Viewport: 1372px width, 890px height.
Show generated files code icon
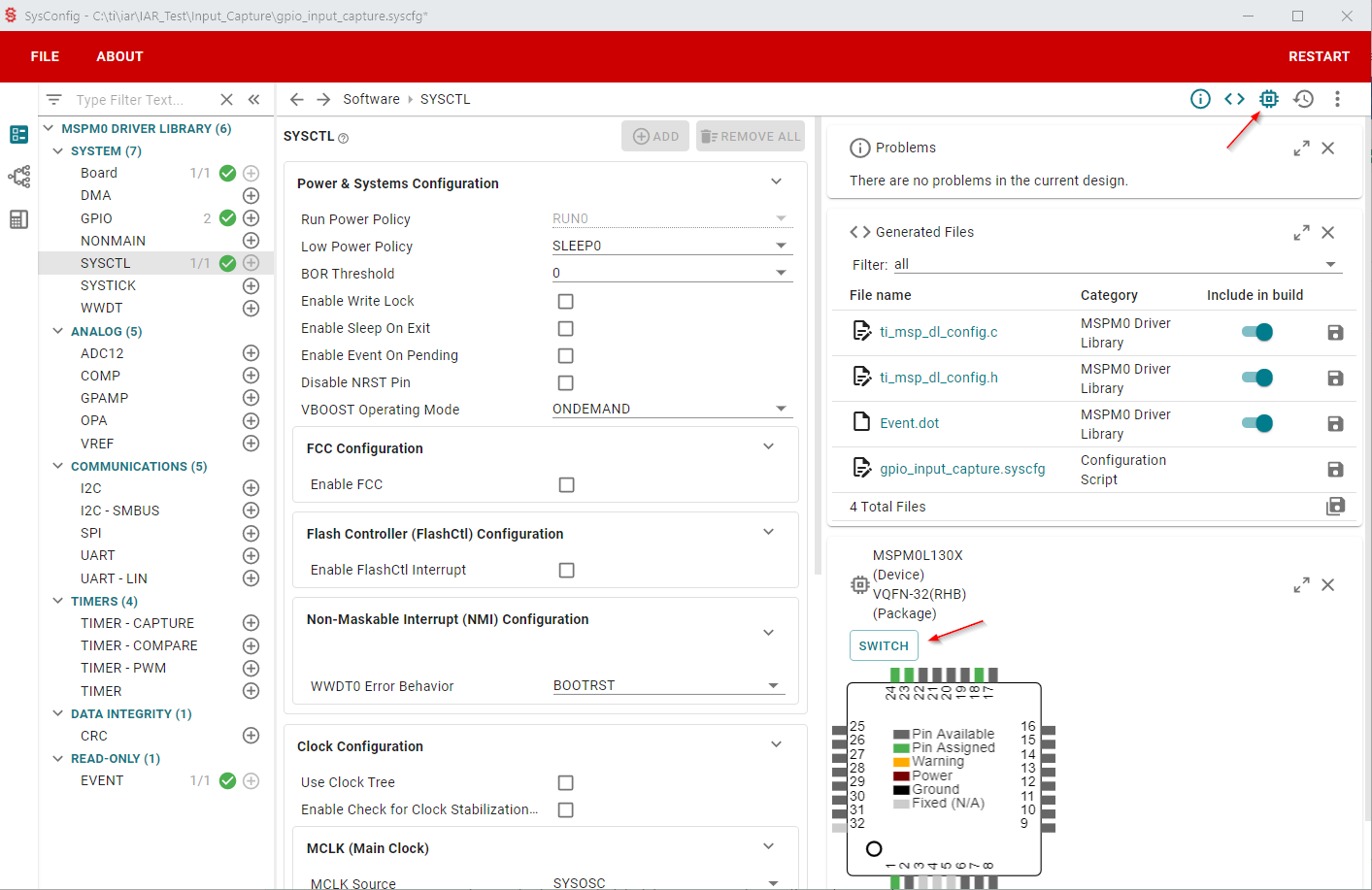pos(1234,99)
